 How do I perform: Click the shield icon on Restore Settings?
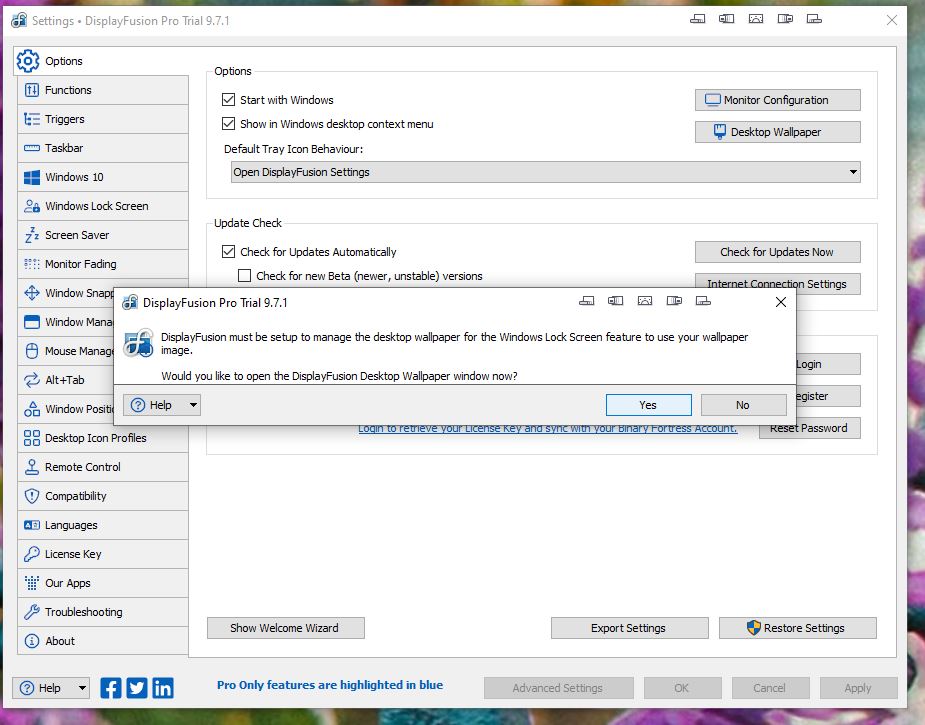tap(754, 628)
